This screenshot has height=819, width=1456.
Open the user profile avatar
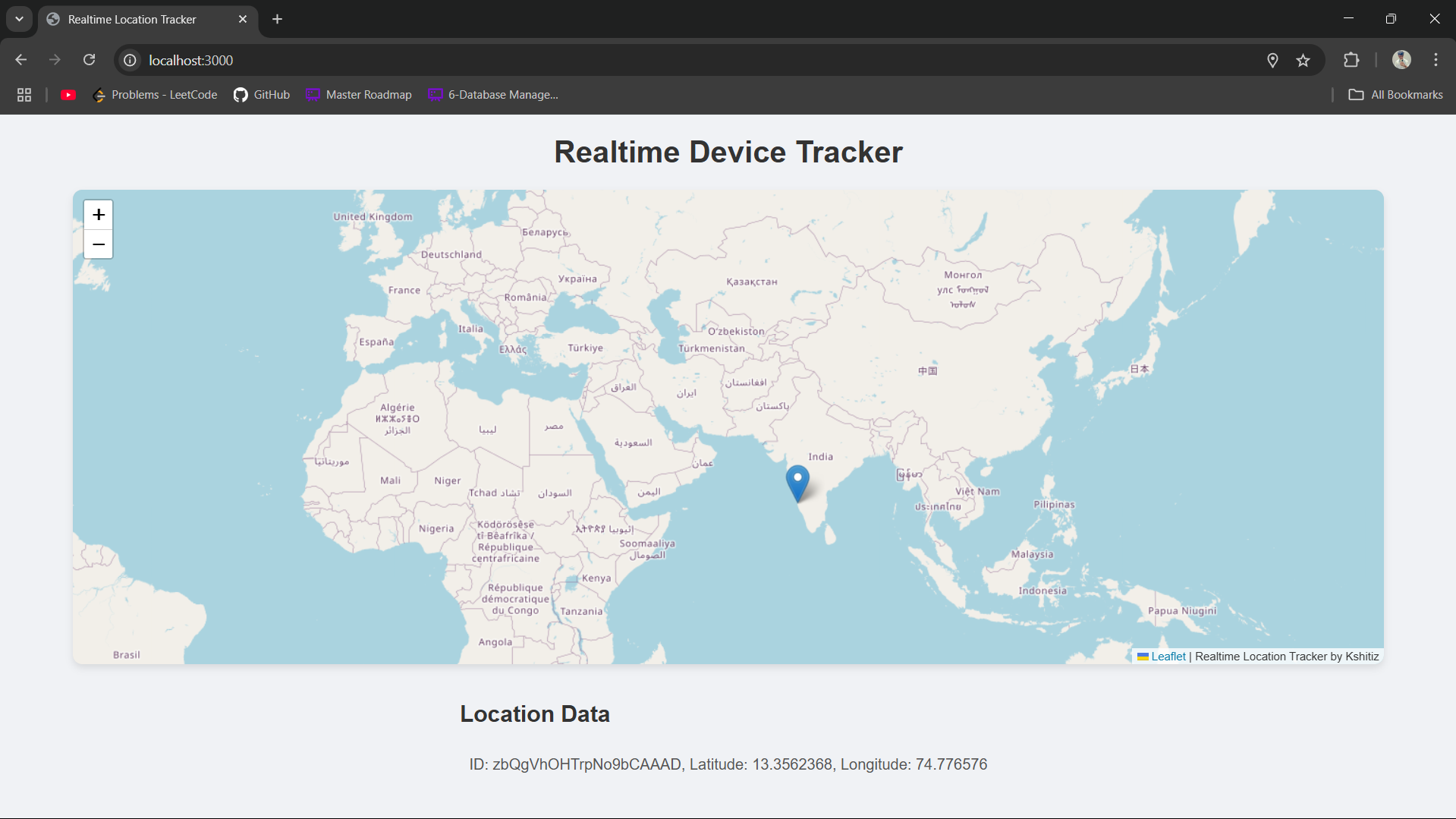click(x=1401, y=60)
